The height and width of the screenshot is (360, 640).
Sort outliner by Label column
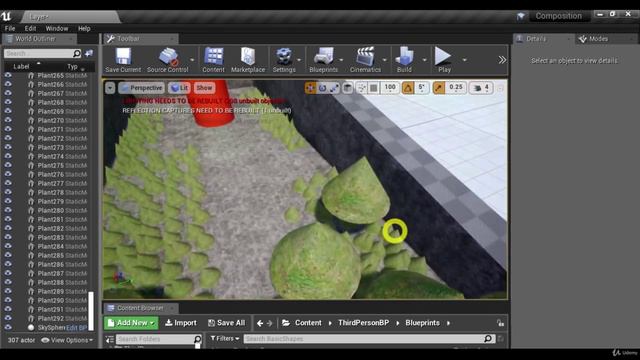point(21,67)
